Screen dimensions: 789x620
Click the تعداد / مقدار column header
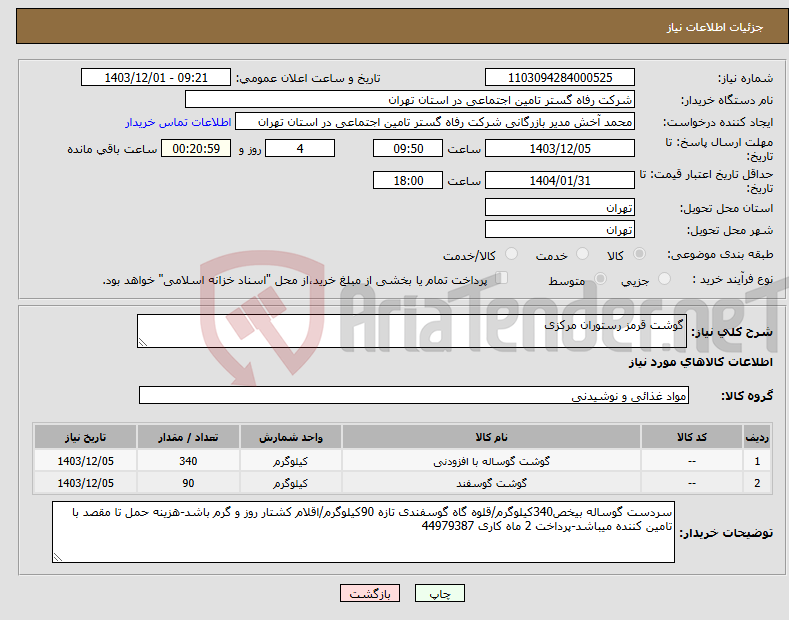(188, 437)
